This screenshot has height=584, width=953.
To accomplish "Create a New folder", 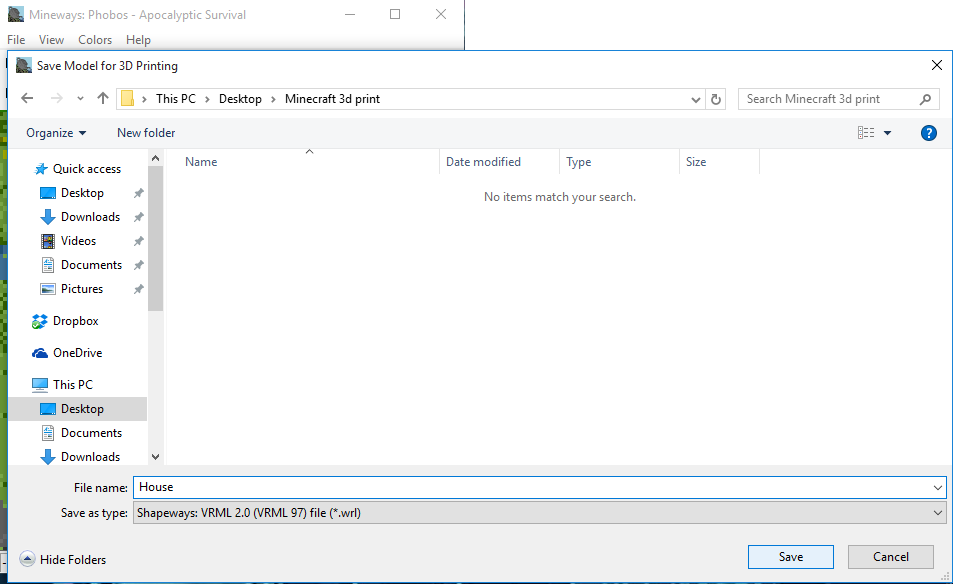I will point(146,132).
